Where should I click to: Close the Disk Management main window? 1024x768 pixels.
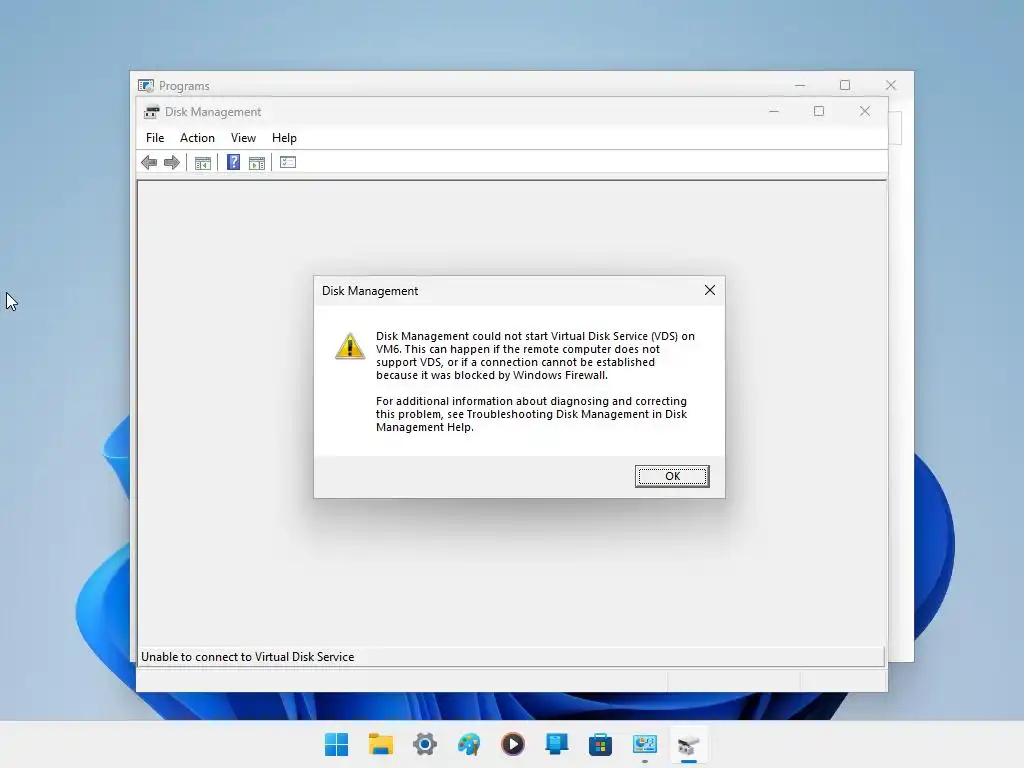coord(865,112)
